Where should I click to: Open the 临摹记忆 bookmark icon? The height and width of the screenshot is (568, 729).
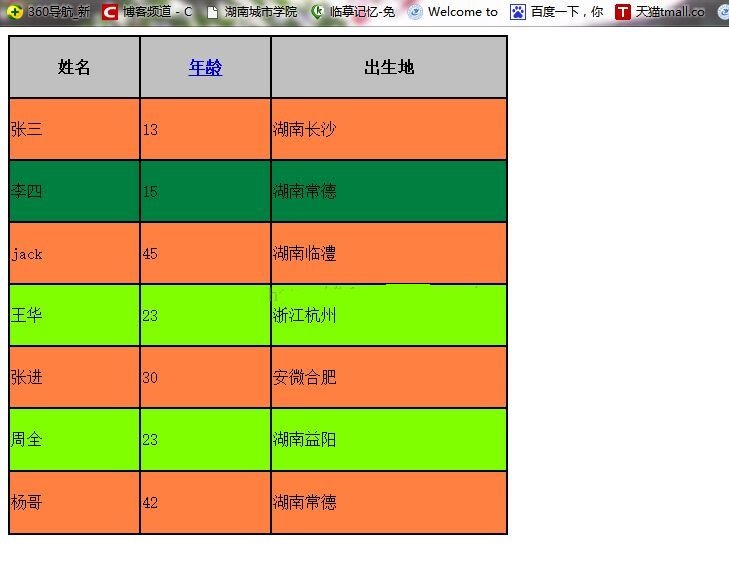[x=318, y=12]
